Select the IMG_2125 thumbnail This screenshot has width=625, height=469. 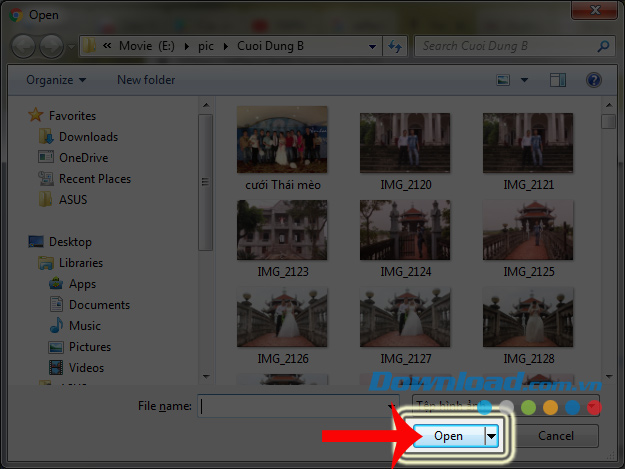pyautogui.click(x=528, y=230)
